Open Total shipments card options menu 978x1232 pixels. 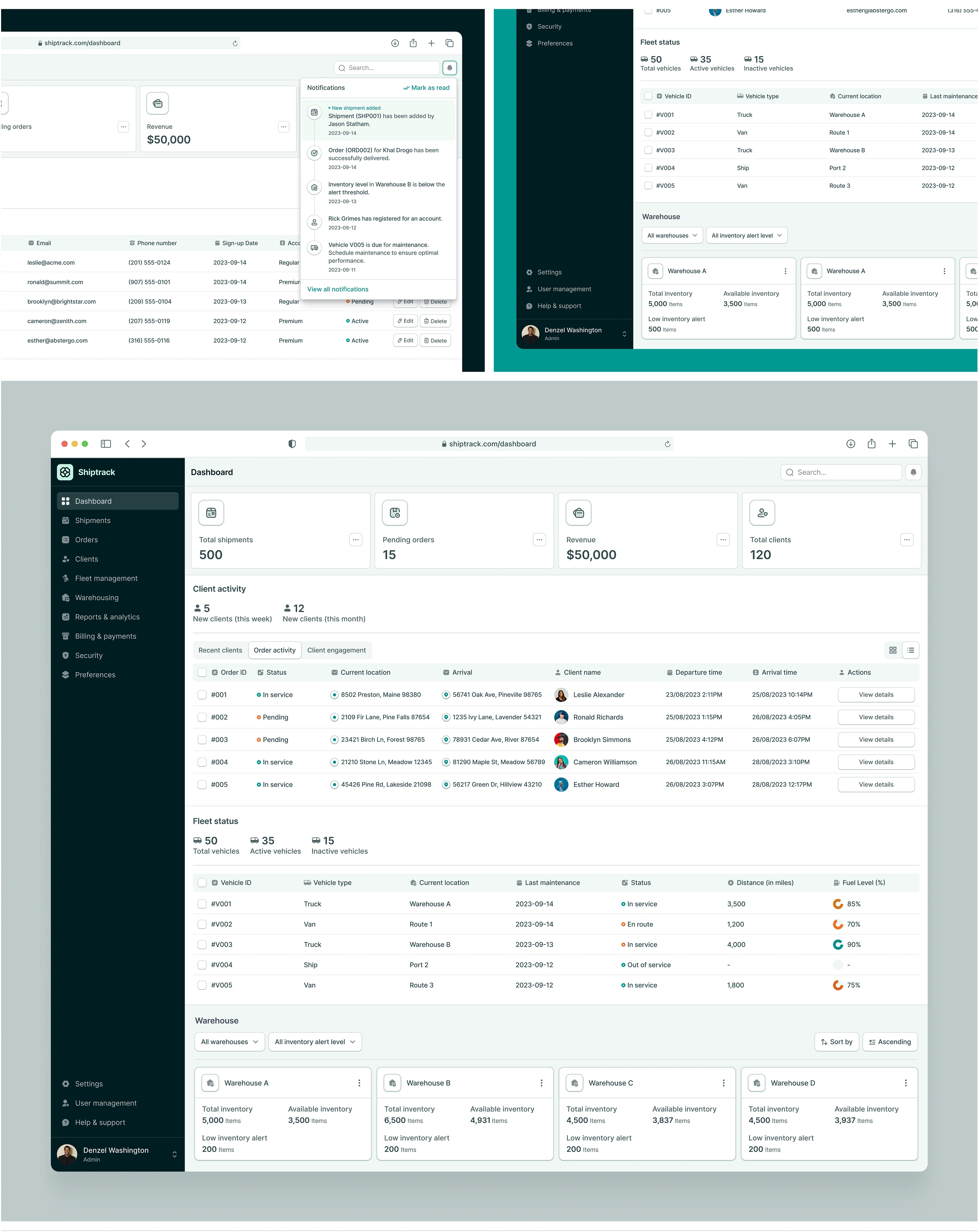[x=355, y=539]
